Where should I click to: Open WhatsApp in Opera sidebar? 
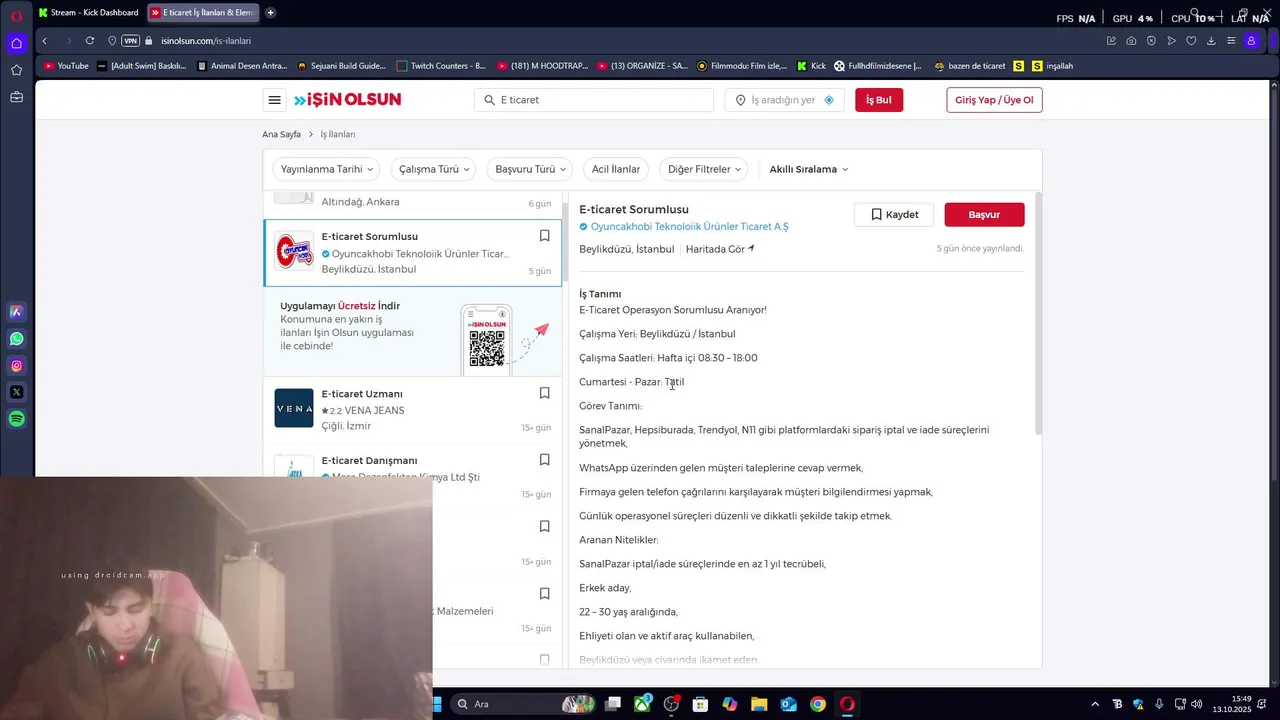pos(16,339)
